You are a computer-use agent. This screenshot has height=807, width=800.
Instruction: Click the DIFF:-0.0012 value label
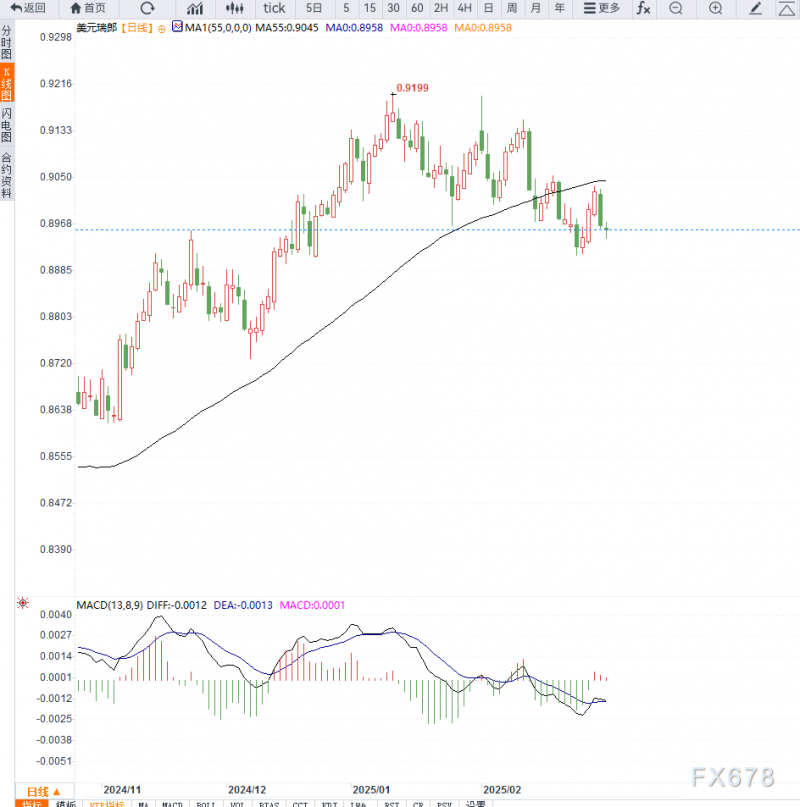coord(177,605)
